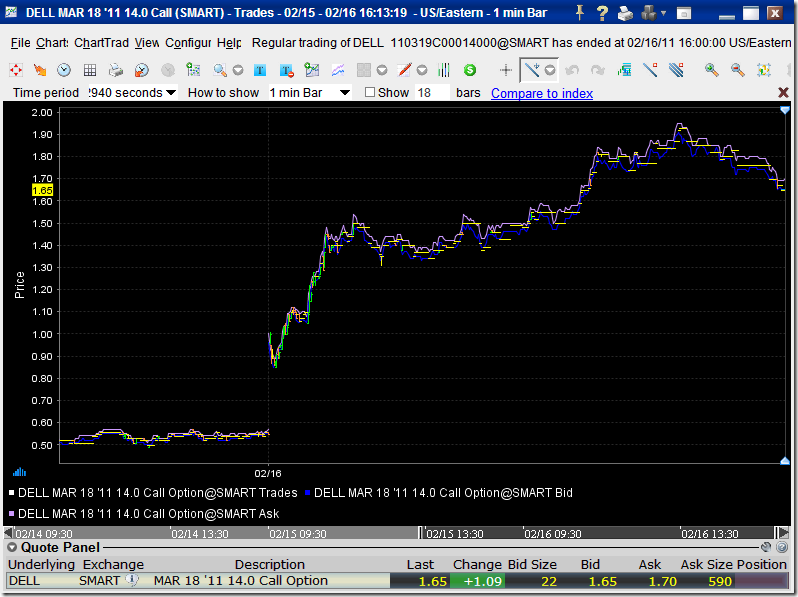This screenshot has width=798, height=597.
Task: Click the green dollar sign icon
Action: (470, 70)
